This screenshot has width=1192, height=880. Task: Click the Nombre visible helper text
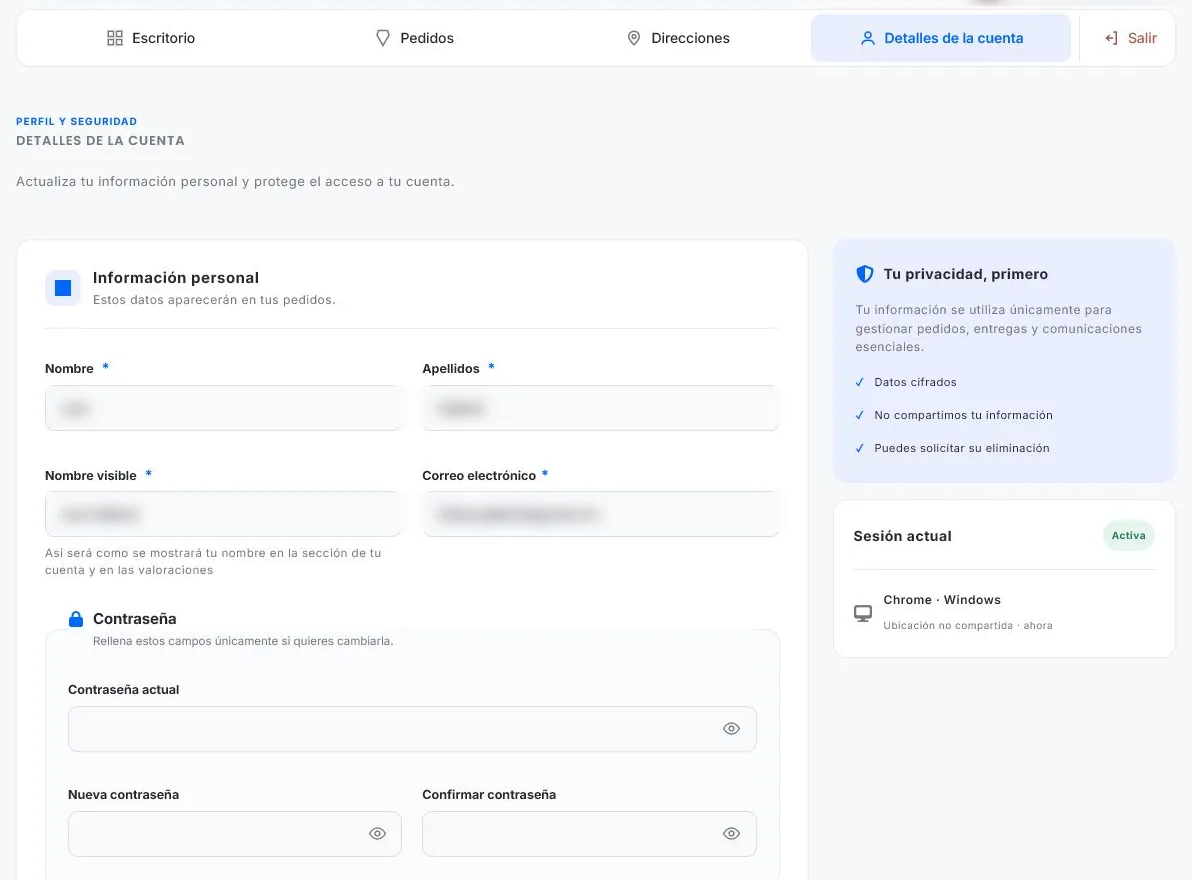click(x=213, y=562)
